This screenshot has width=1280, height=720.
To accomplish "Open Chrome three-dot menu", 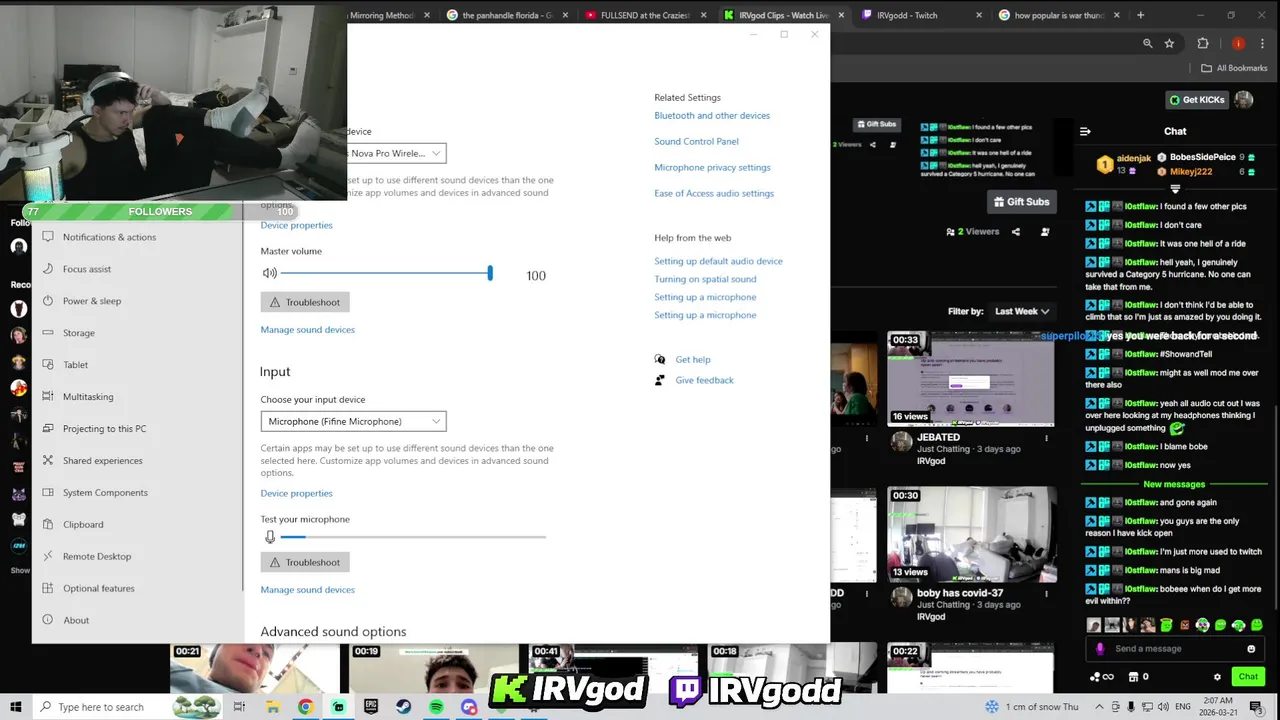I will click(x=1264, y=44).
